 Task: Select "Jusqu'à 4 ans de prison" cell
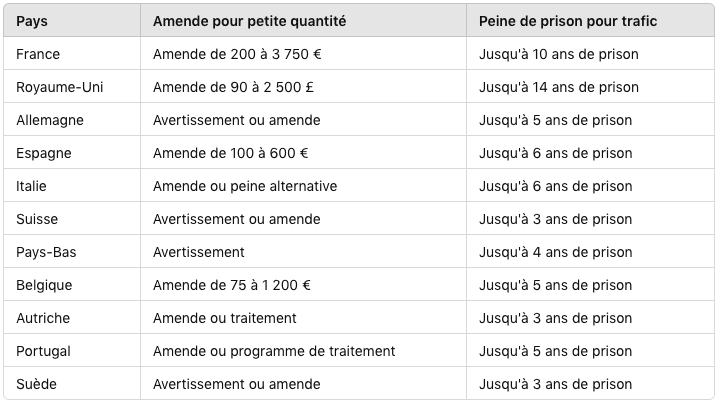(x=556, y=252)
